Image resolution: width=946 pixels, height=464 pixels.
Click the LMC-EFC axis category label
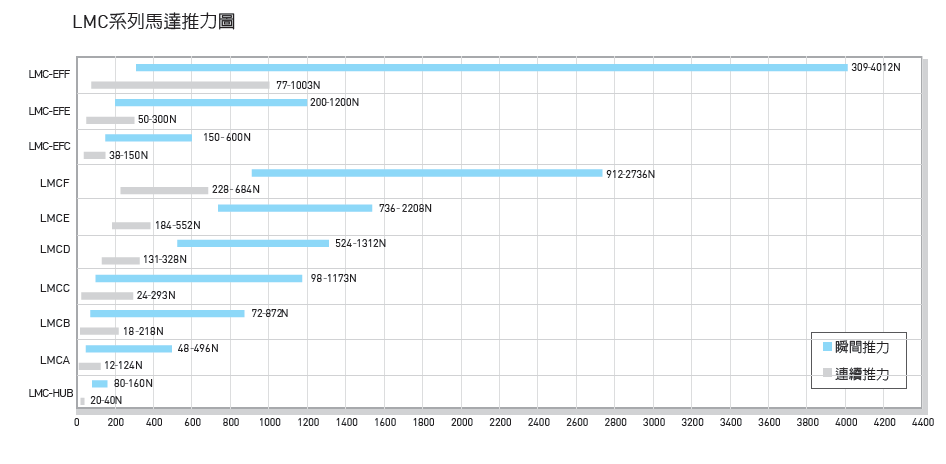tap(50, 146)
